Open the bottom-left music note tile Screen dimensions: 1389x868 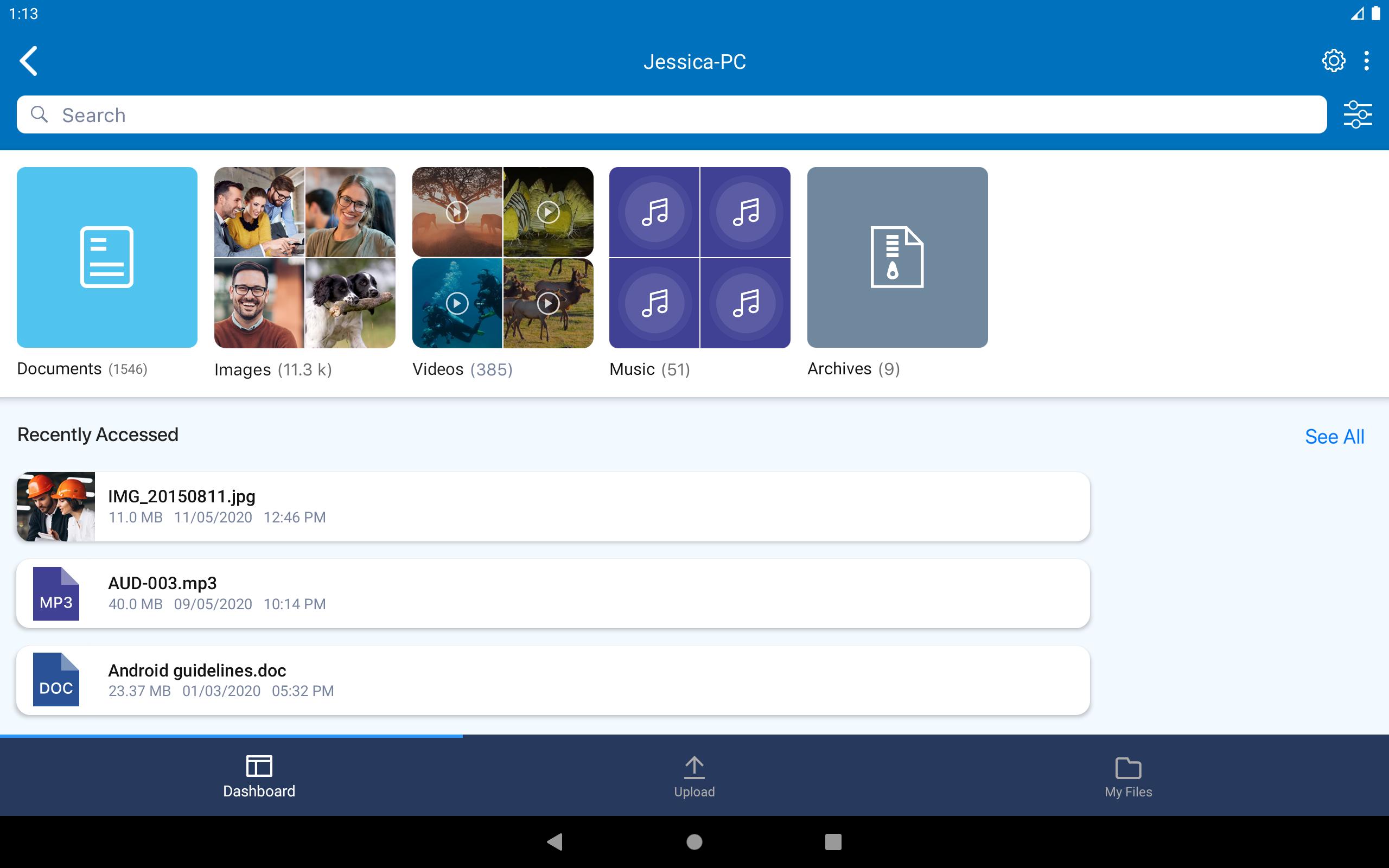click(x=654, y=303)
